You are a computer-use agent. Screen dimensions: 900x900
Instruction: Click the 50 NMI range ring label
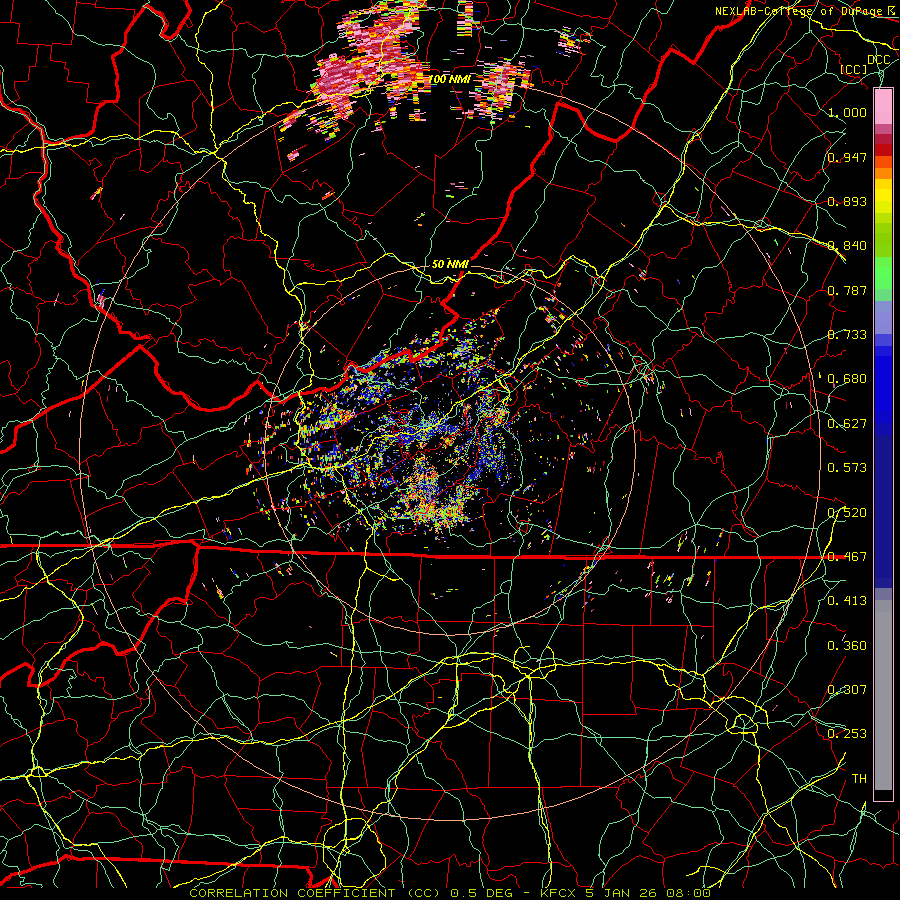click(450, 264)
